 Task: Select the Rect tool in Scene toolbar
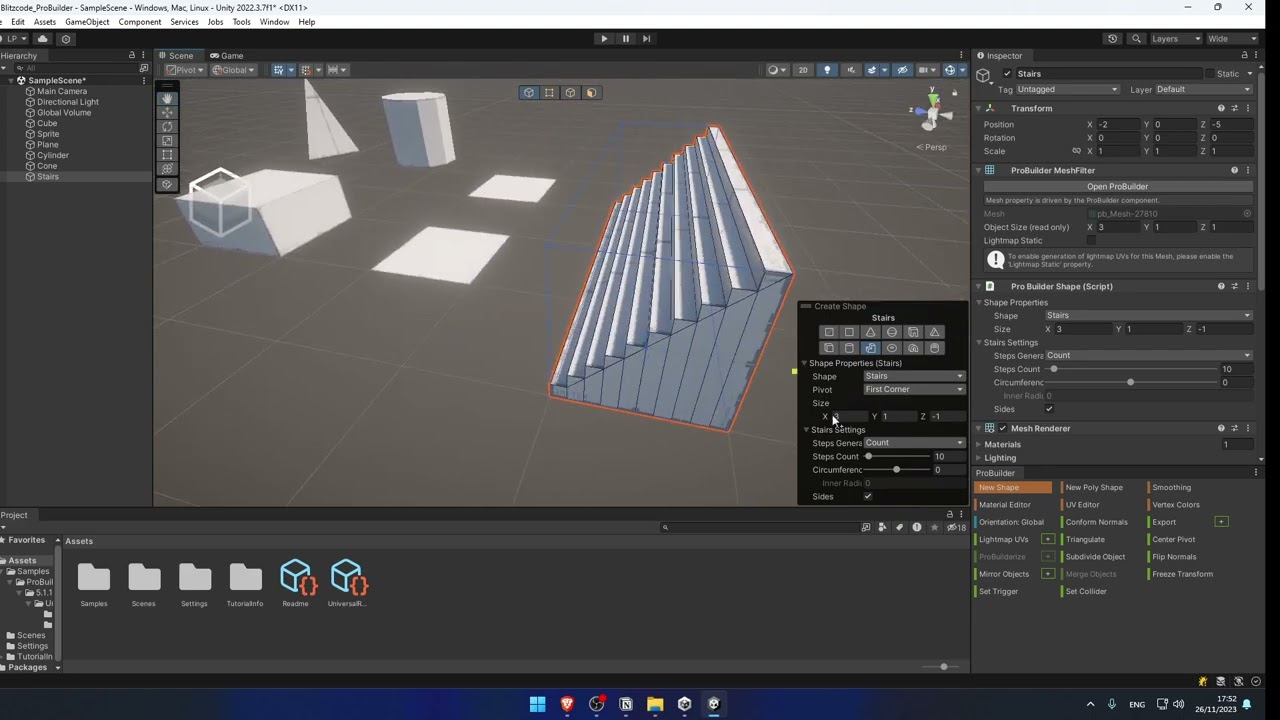pyautogui.click(x=167, y=155)
